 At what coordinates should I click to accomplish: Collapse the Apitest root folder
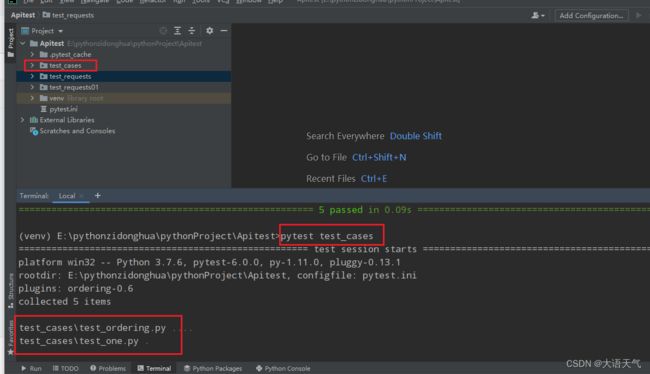click(23, 43)
